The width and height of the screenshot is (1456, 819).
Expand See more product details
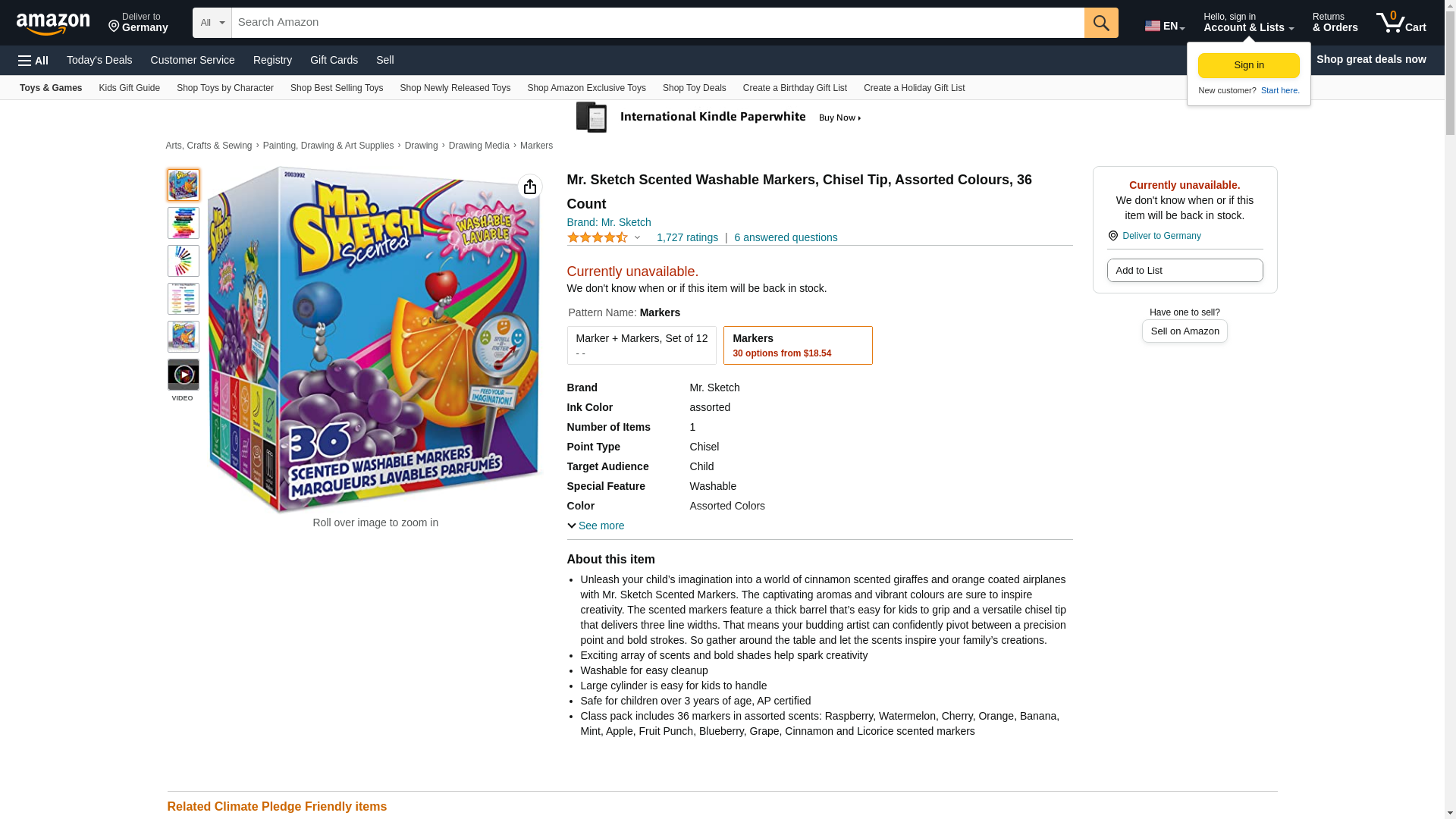point(595,526)
